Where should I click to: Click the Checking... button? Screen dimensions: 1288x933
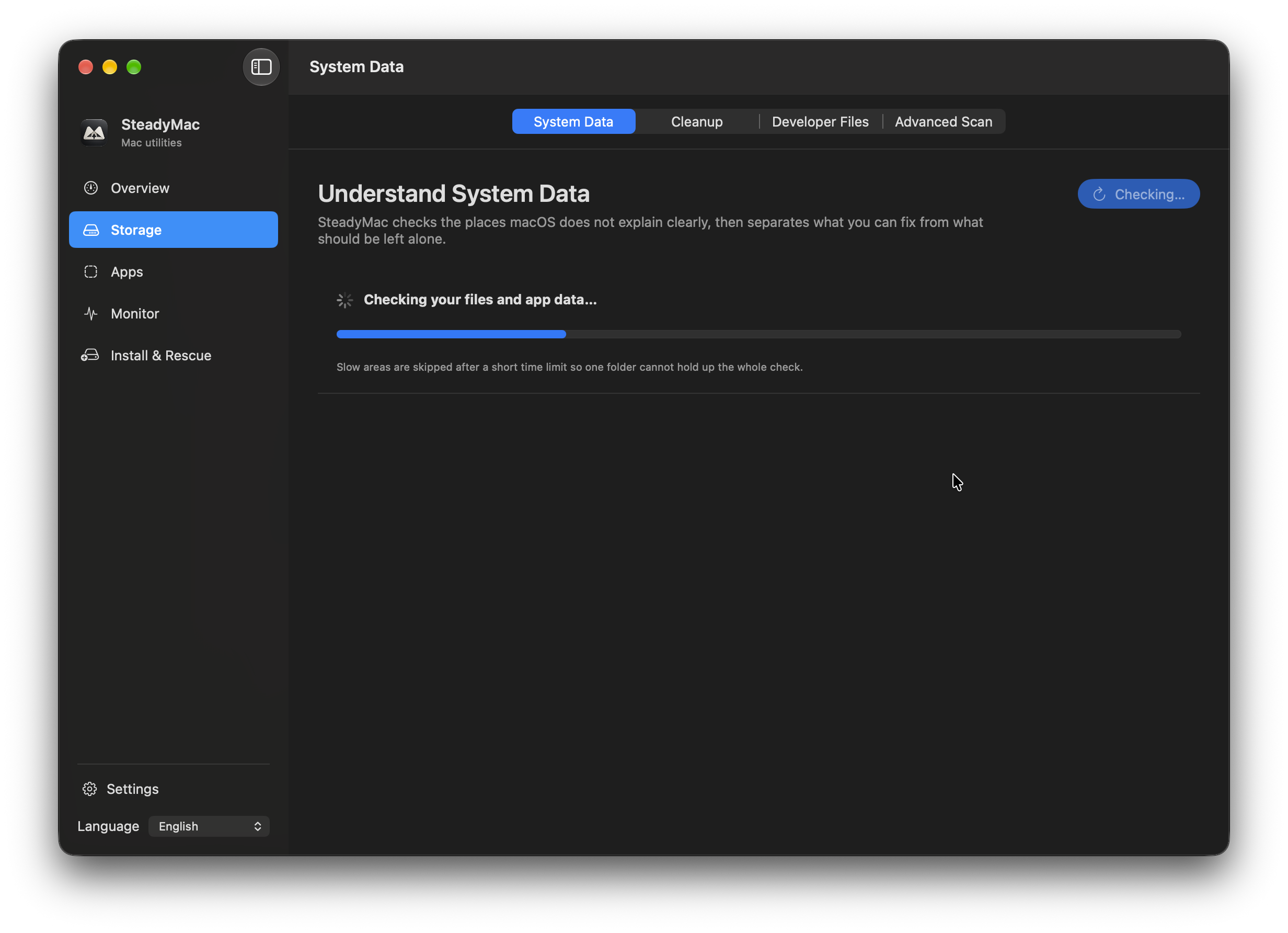[1138, 195]
